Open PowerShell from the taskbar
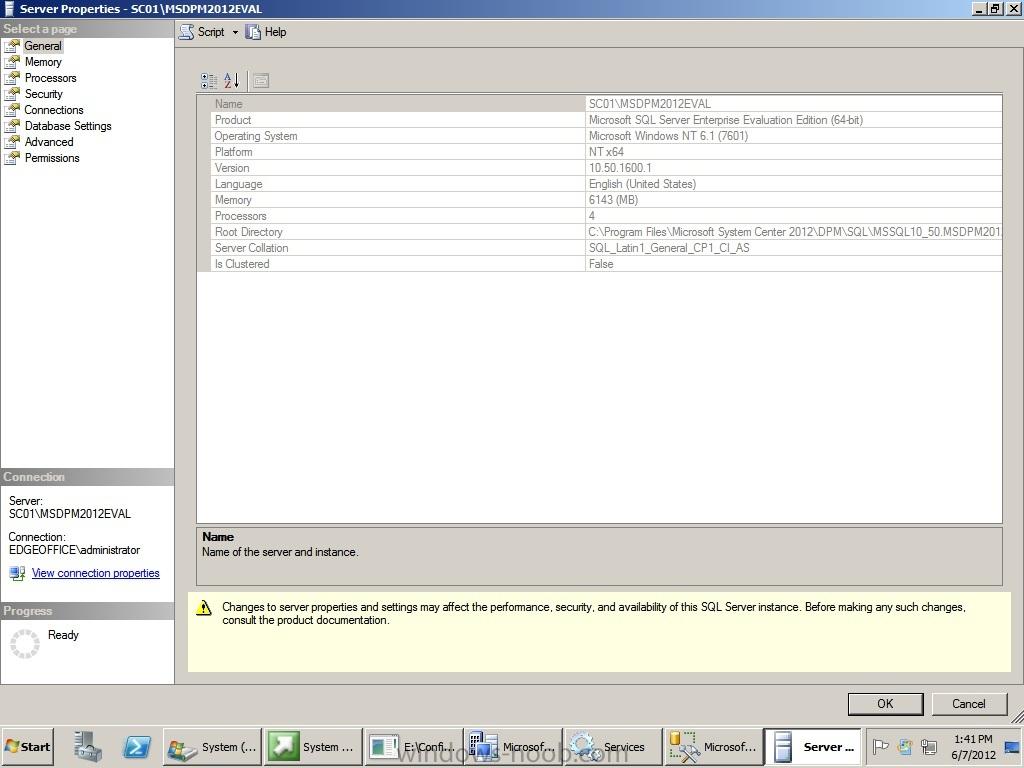The height and width of the screenshot is (768, 1024). click(x=136, y=747)
